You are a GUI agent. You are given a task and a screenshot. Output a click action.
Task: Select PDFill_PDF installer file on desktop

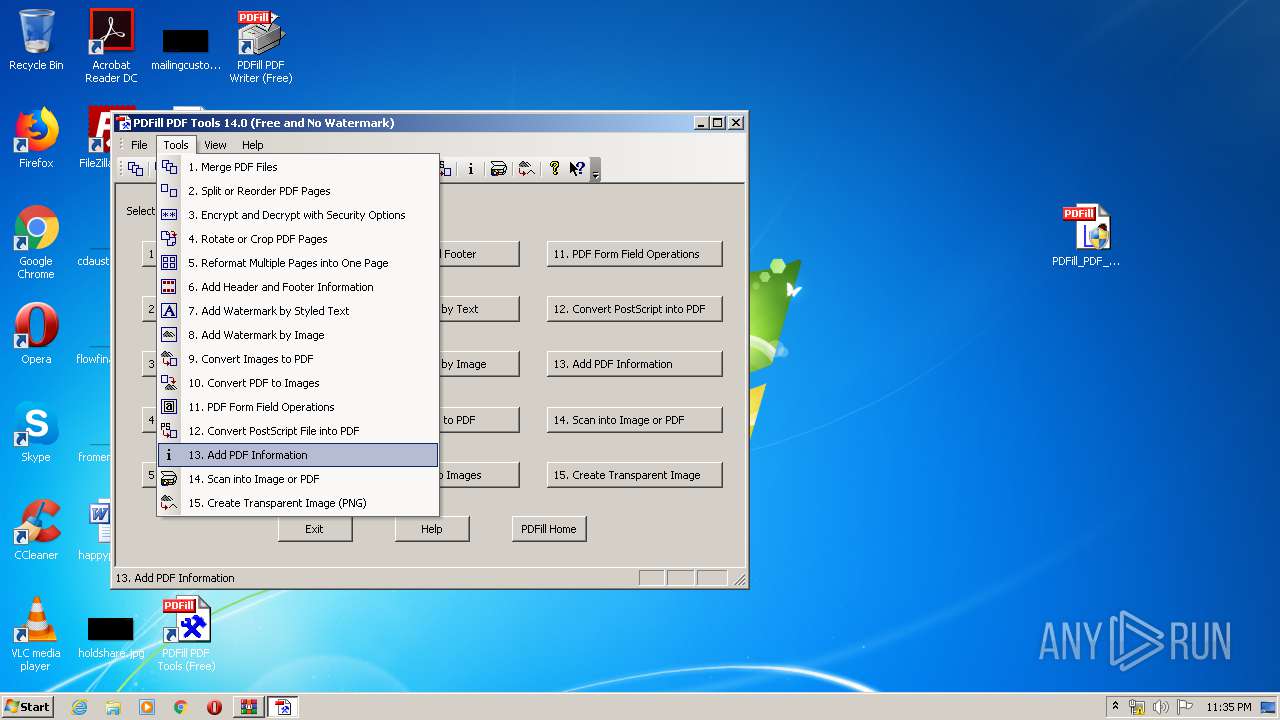[x=1086, y=236]
